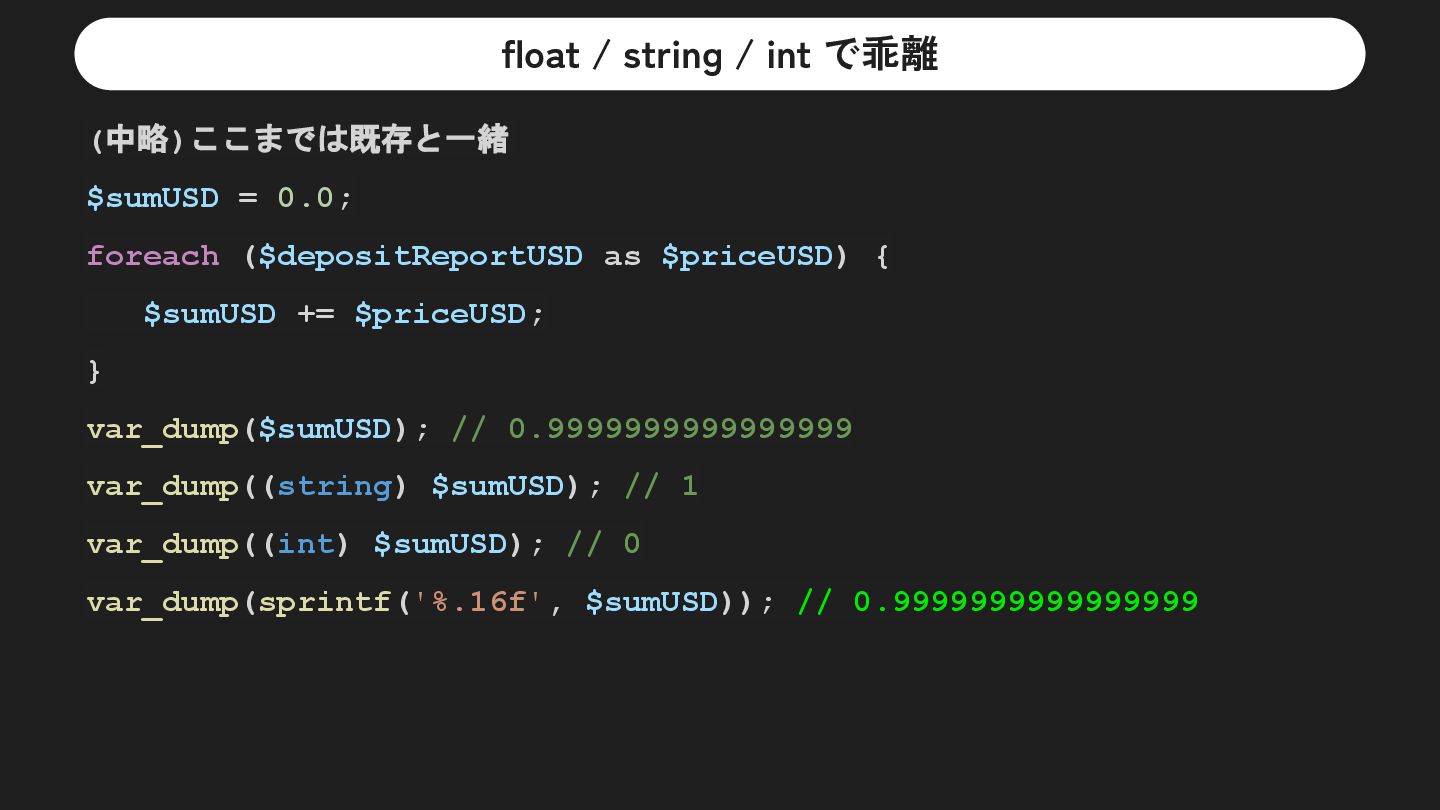This screenshot has height=810, width=1440.
Task: Click the closing curly brace line
Action: 95,371
